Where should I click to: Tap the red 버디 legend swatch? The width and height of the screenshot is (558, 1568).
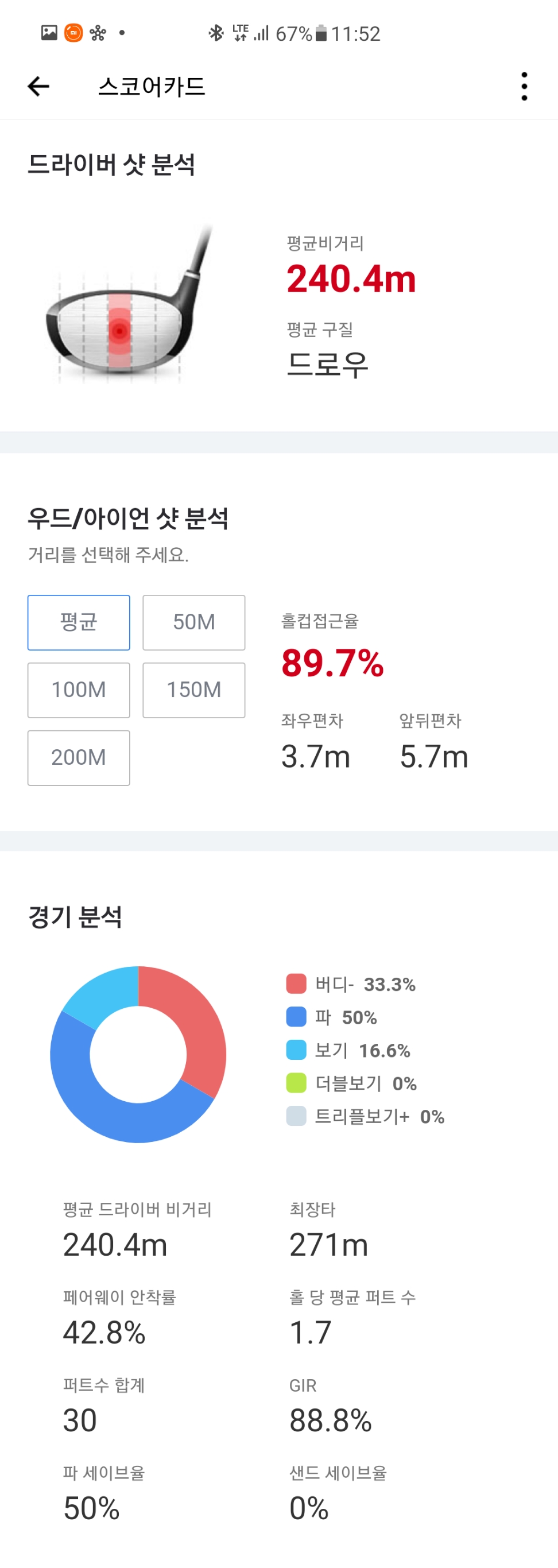point(296,984)
